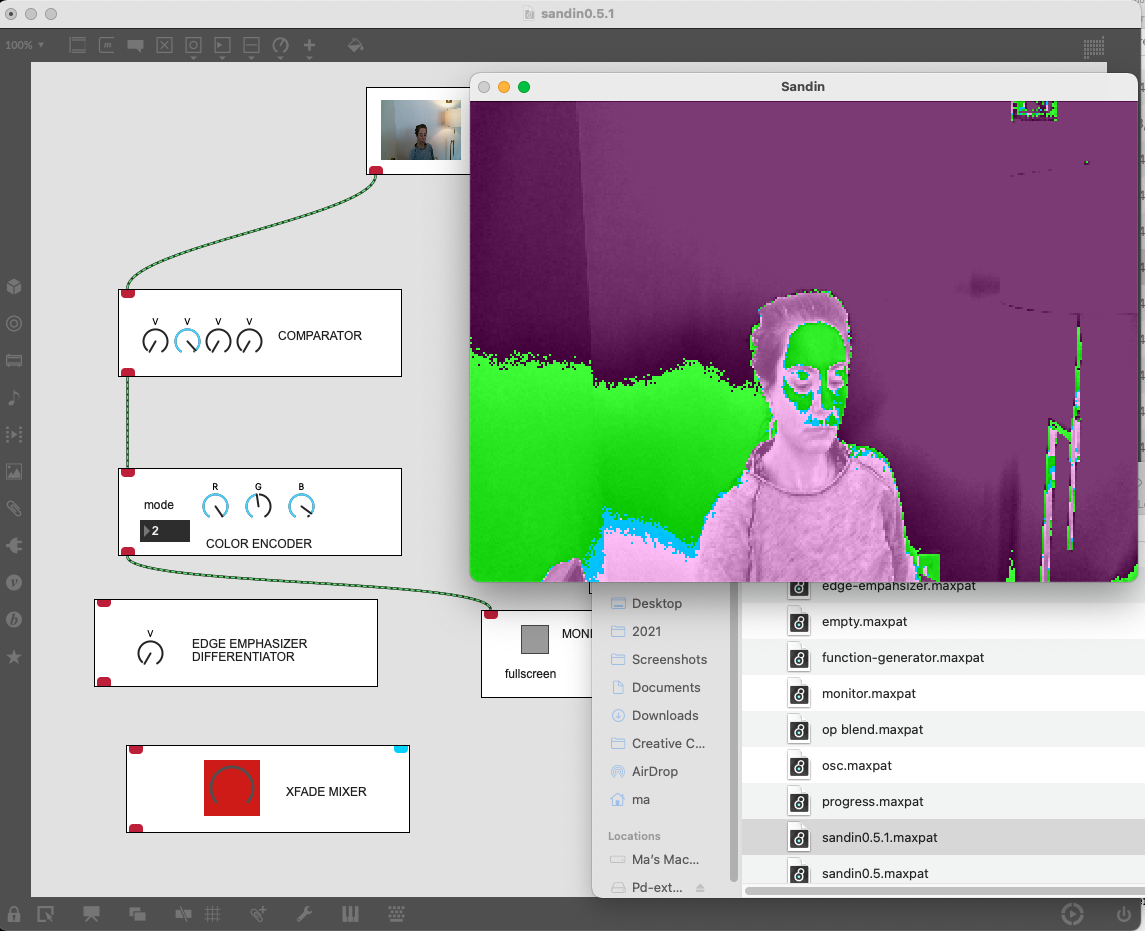Adjust the G dial in COLOR ENCODER
1145x931 pixels.
258,506
